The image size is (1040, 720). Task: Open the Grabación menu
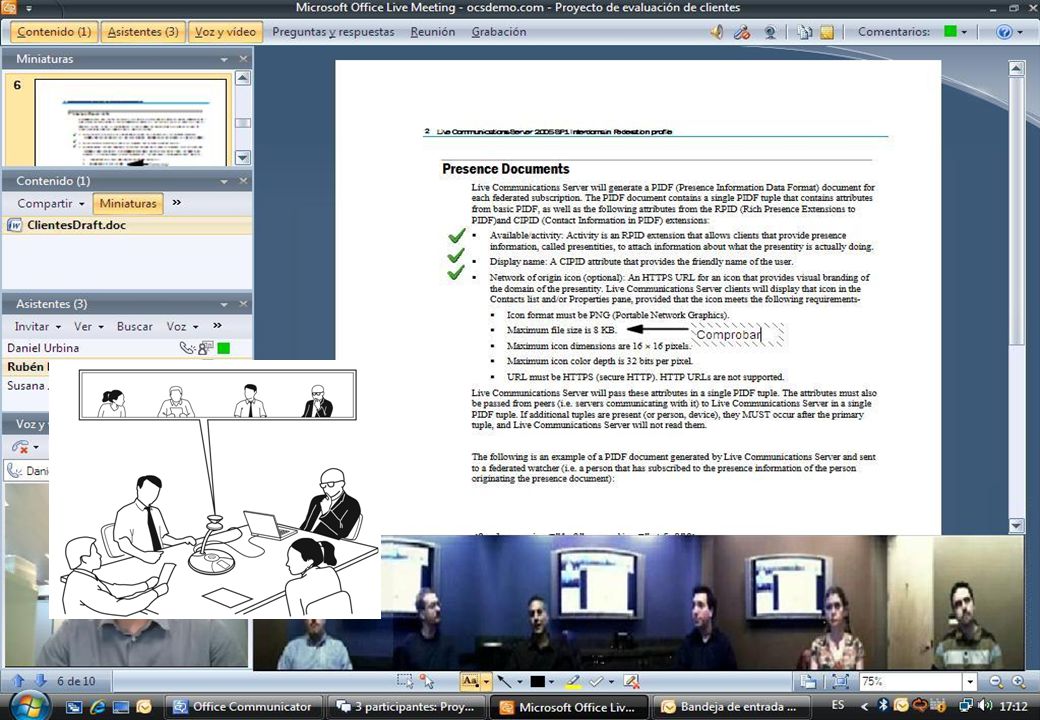click(x=499, y=32)
